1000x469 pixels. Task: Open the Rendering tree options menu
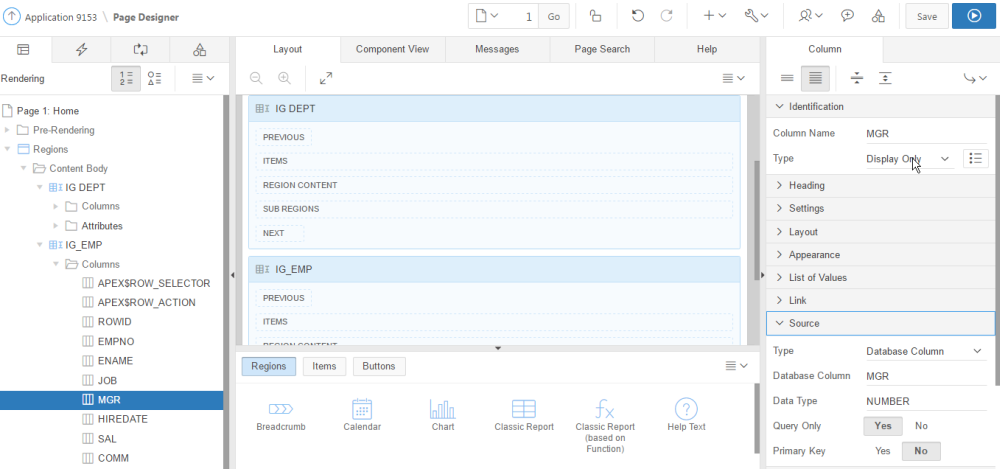(203, 78)
